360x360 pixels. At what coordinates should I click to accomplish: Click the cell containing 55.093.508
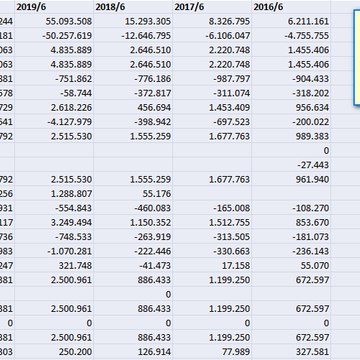(54, 21)
